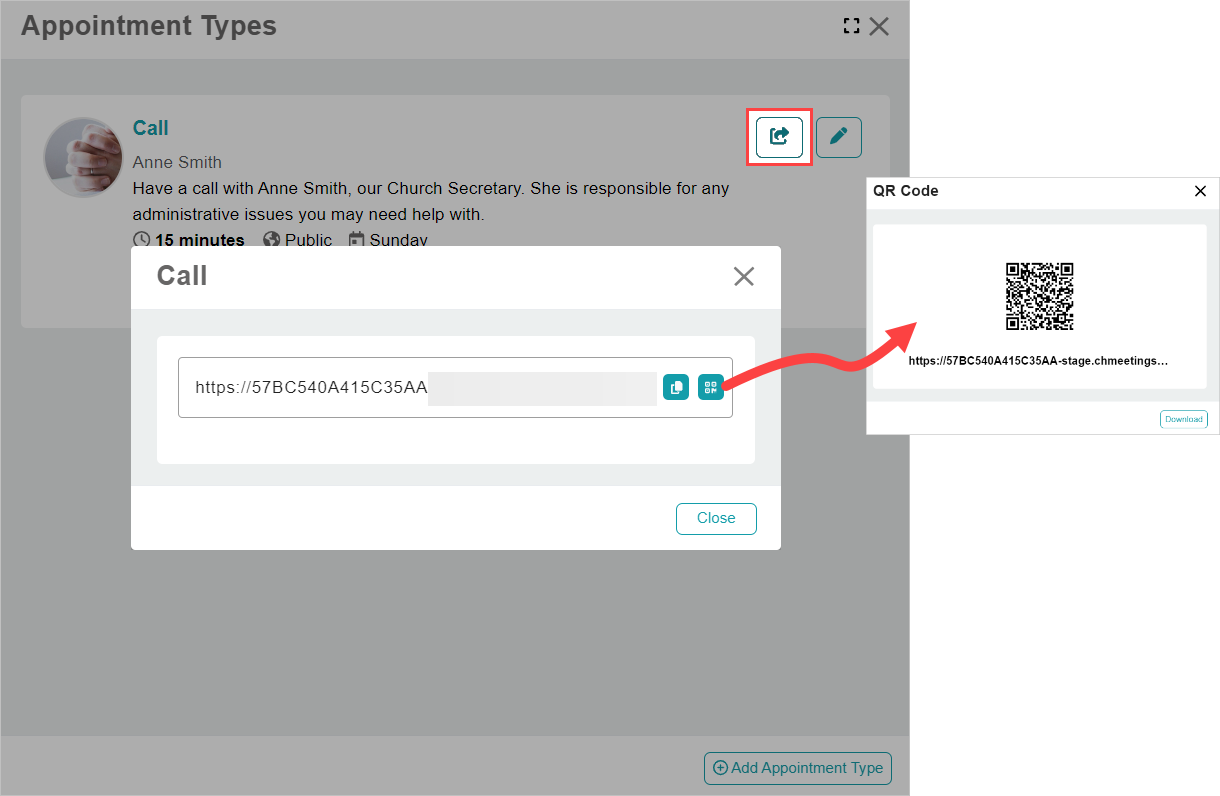
Task: Open QR code using the QR icon
Action: pyautogui.click(x=711, y=387)
